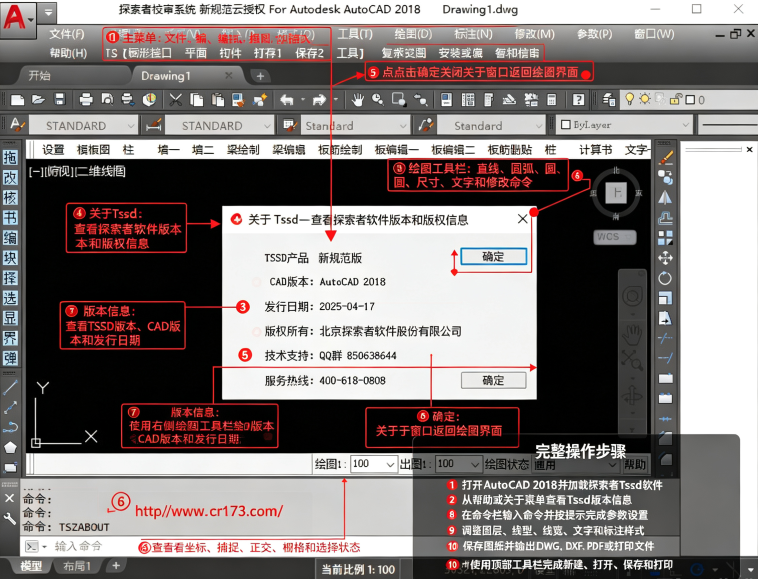This screenshot has height=579, width=758.
Task: Open the 梁绘制 TSSD toolbar menu
Action: coord(243,150)
